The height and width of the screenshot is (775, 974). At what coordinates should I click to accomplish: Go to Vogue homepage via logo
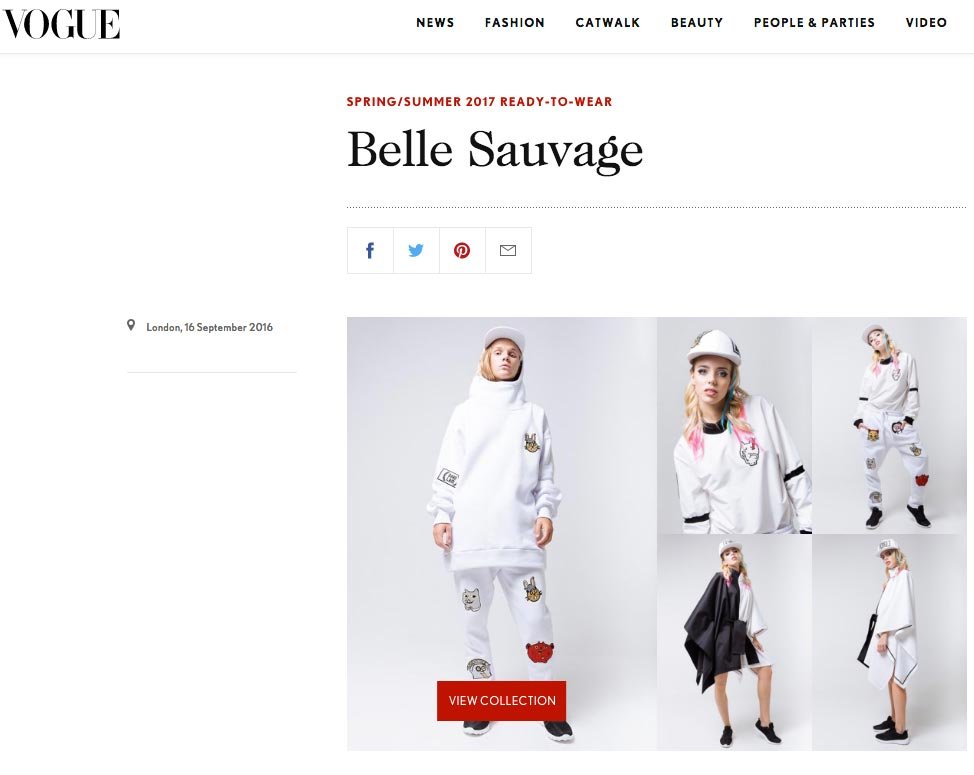click(61, 25)
